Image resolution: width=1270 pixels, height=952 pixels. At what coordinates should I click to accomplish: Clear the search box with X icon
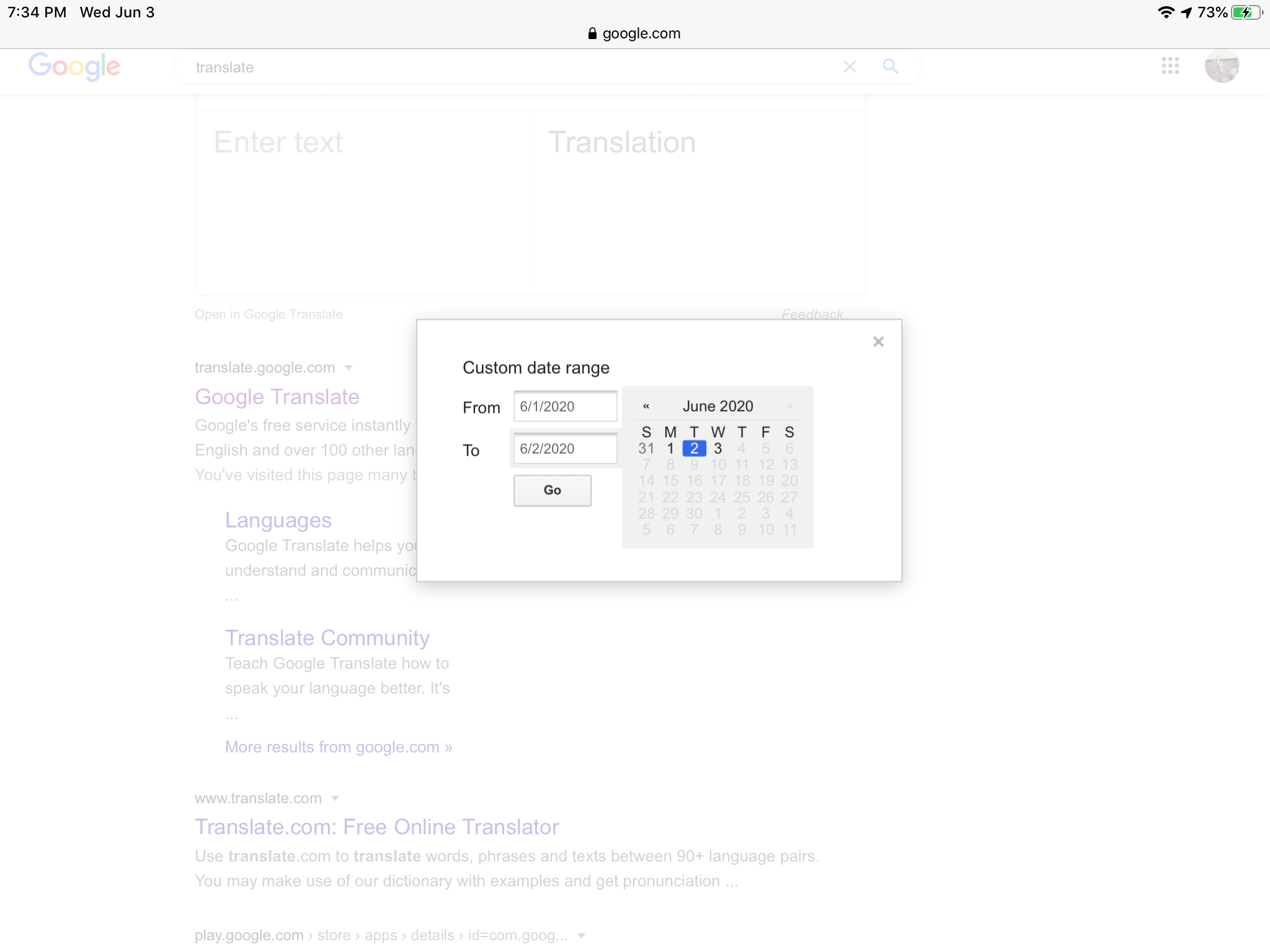coord(850,66)
